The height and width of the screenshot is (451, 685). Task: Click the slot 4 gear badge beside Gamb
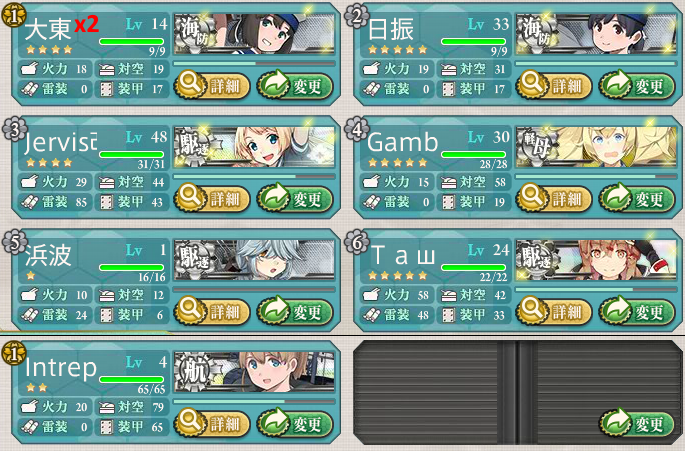[x=356, y=129]
